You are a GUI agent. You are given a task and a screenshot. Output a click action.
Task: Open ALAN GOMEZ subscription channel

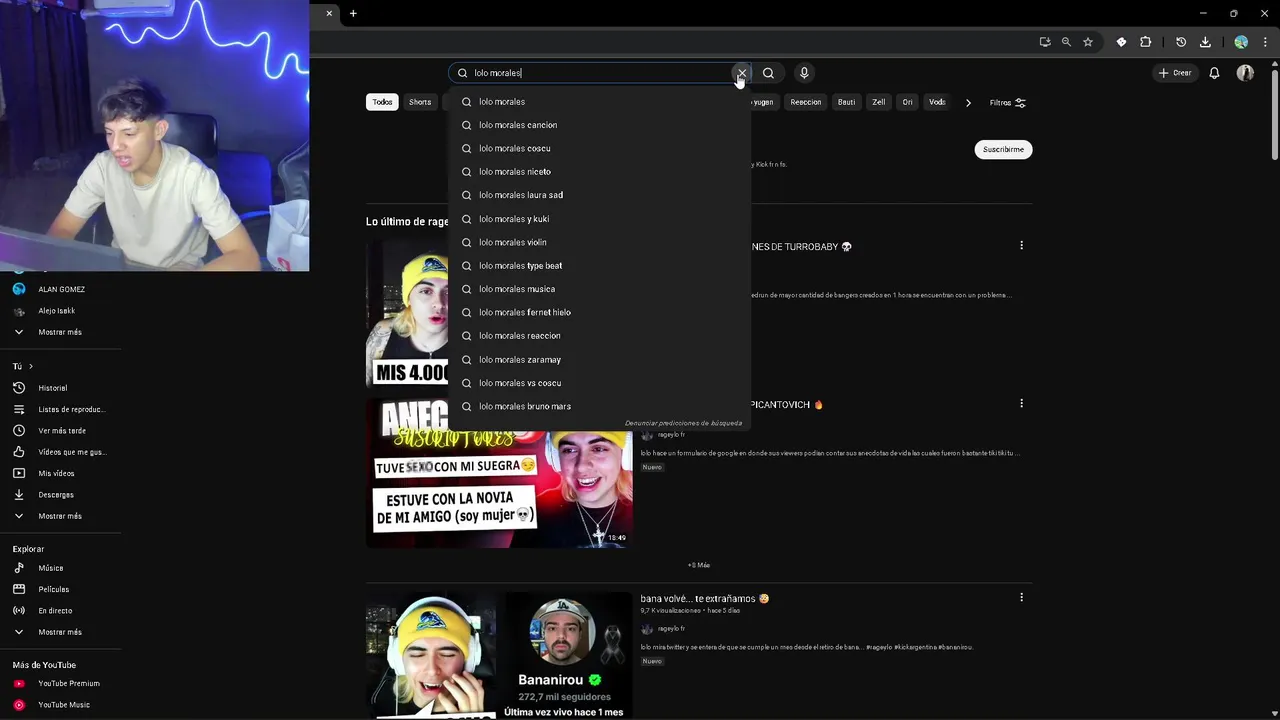[61, 289]
